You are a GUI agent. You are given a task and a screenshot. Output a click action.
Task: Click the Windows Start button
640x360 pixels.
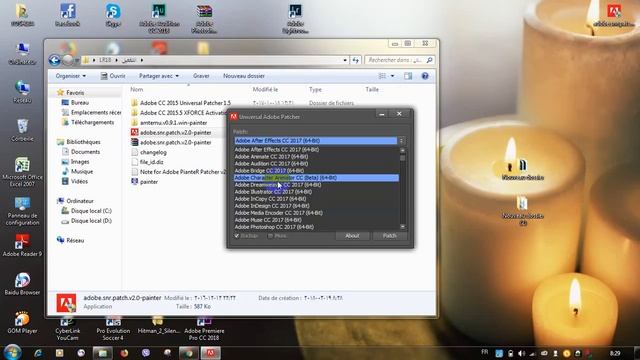tap(13, 352)
